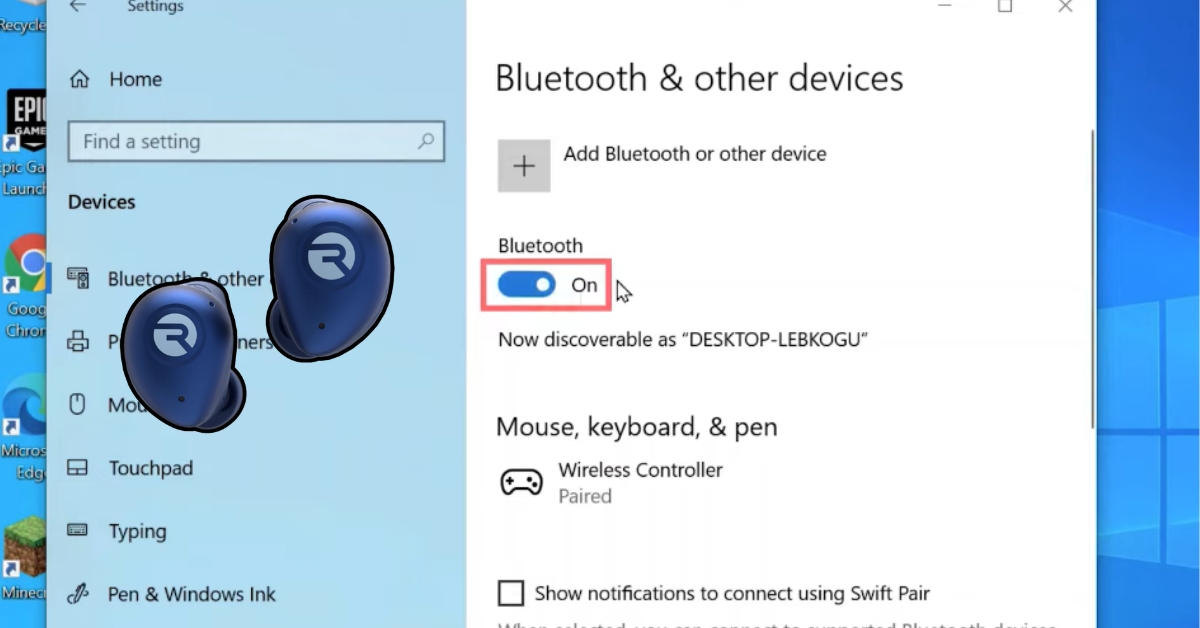Click the plus icon to add device
The image size is (1200, 628).
tap(524, 166)
